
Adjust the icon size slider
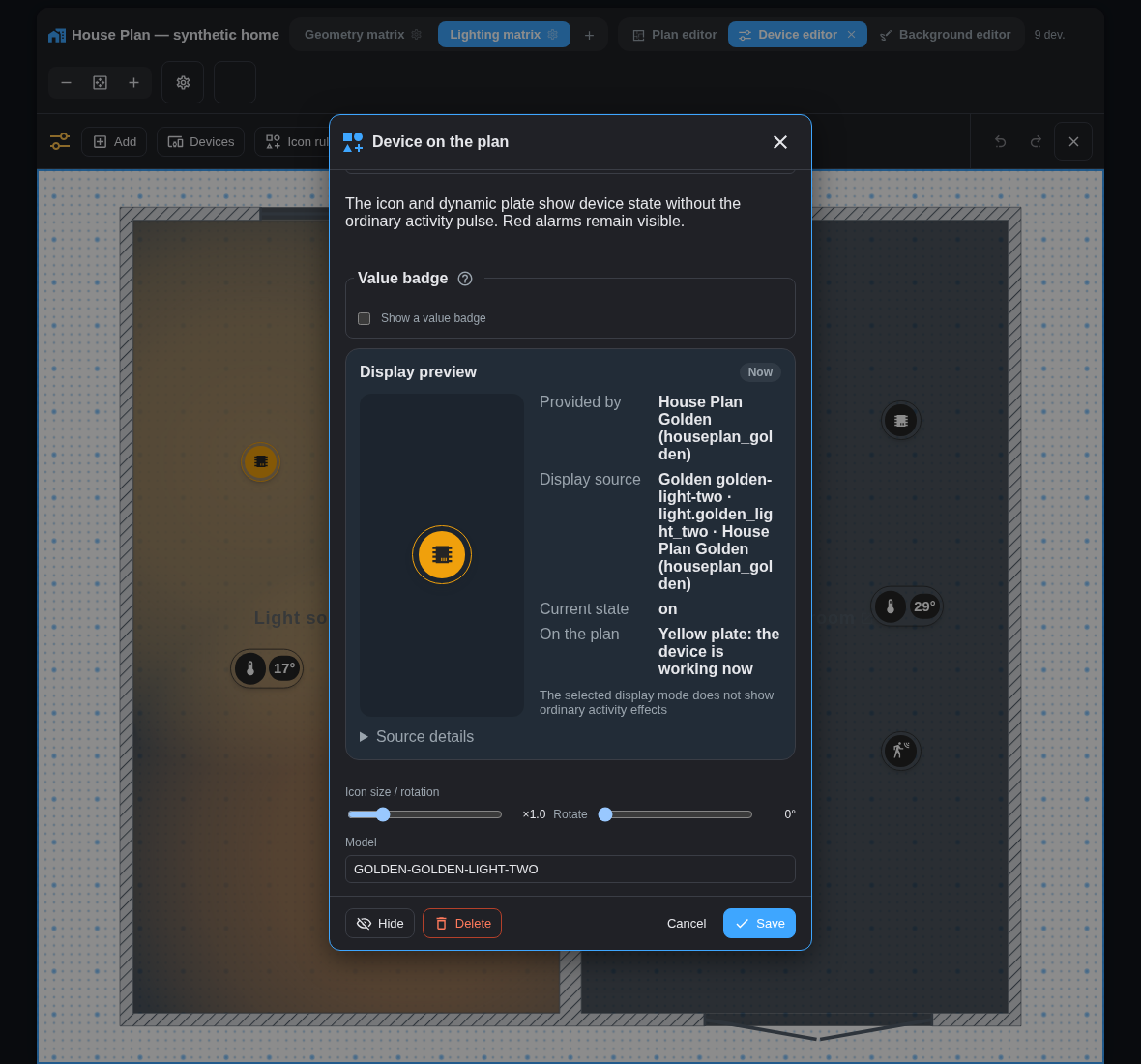[424, 814]
